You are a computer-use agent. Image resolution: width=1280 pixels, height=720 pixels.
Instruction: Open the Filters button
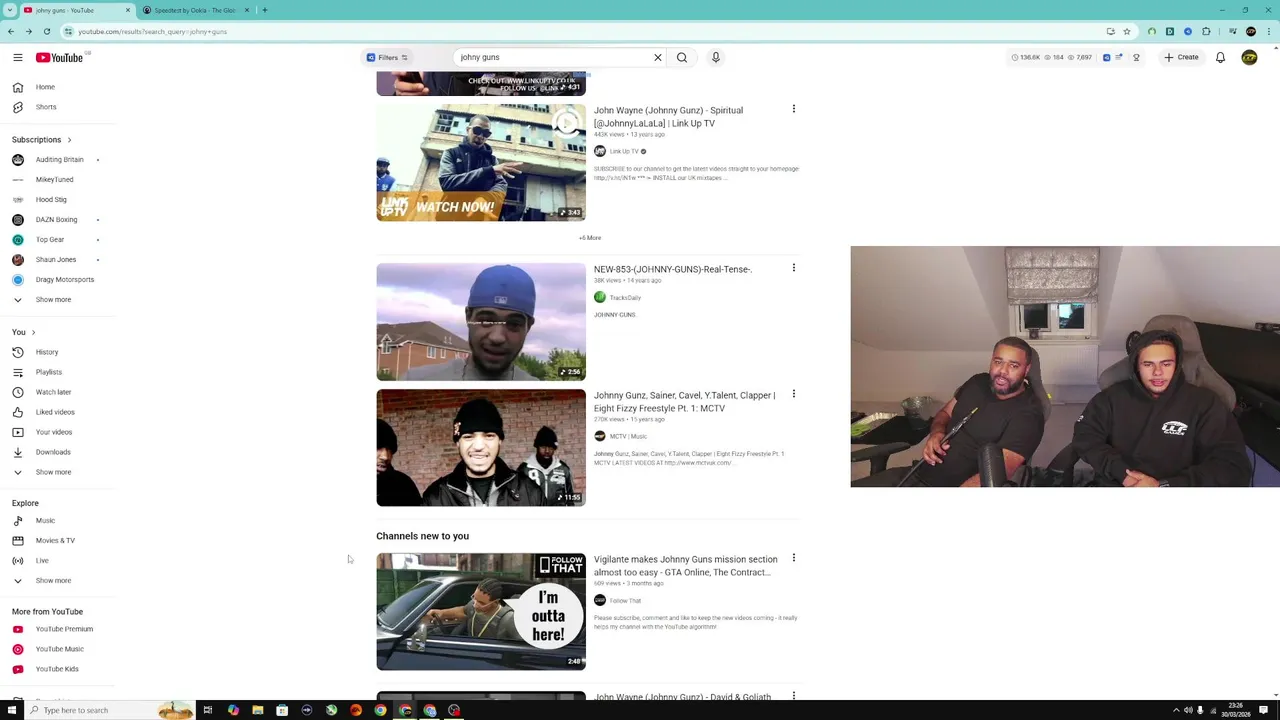pos(387,58)
